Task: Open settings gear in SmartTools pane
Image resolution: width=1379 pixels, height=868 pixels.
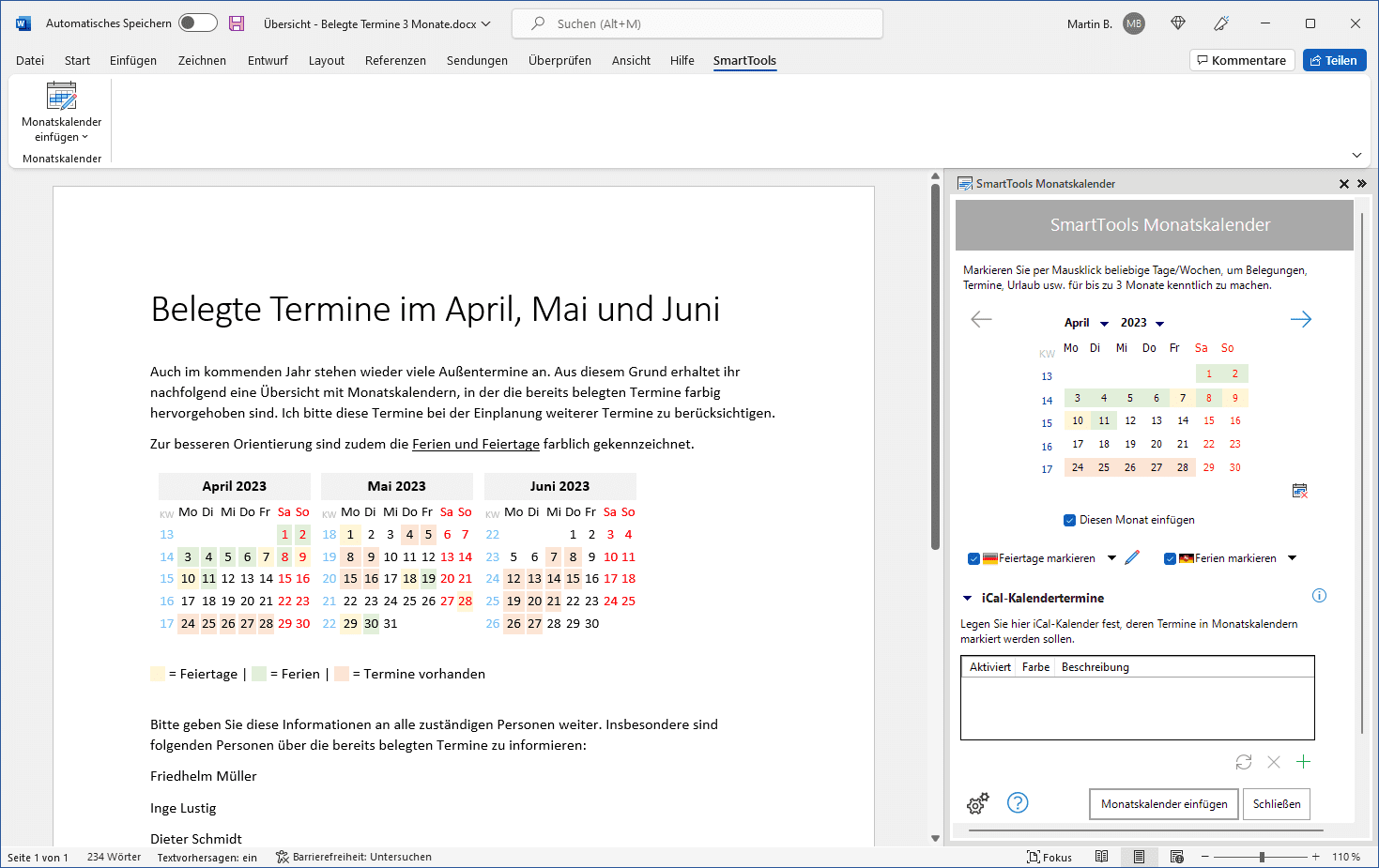Action: click(977, 803)
